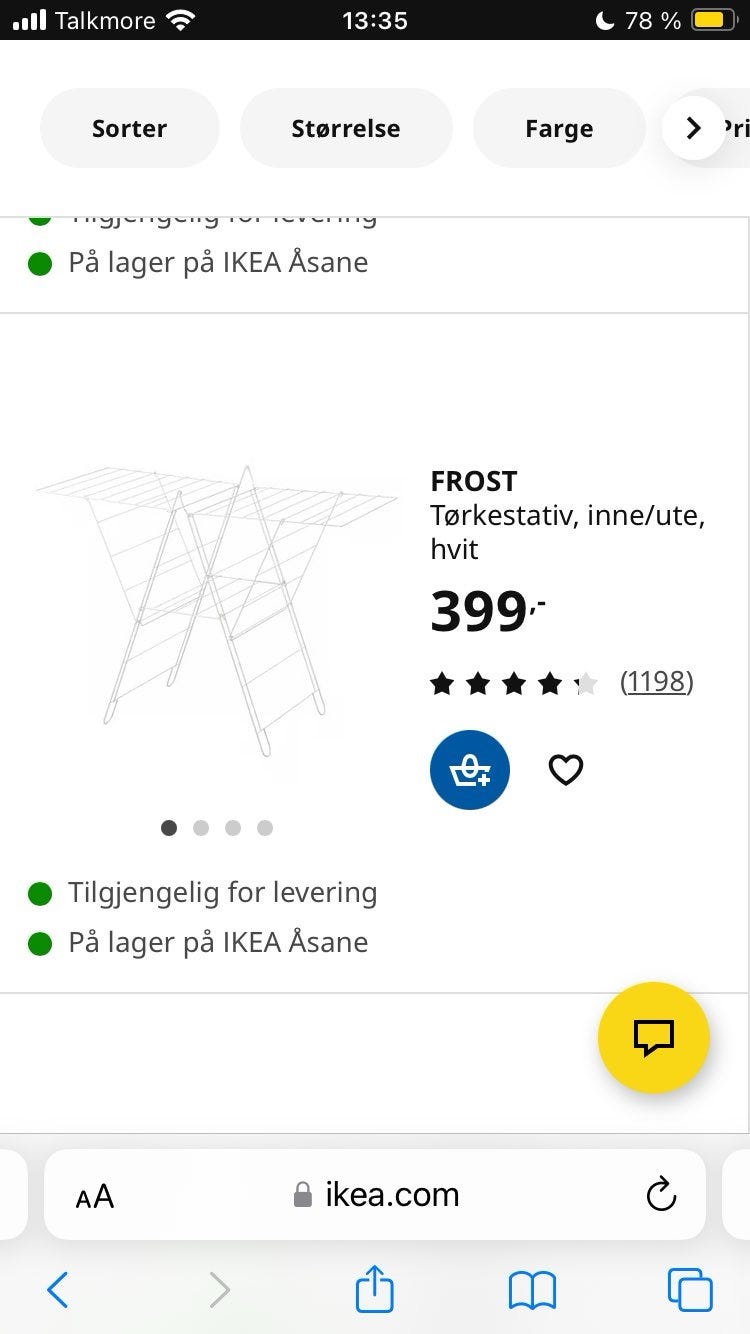Open the Farge color filter
Image resolution: width=750 pixels, height=1334 pixels.
(559, 128)
